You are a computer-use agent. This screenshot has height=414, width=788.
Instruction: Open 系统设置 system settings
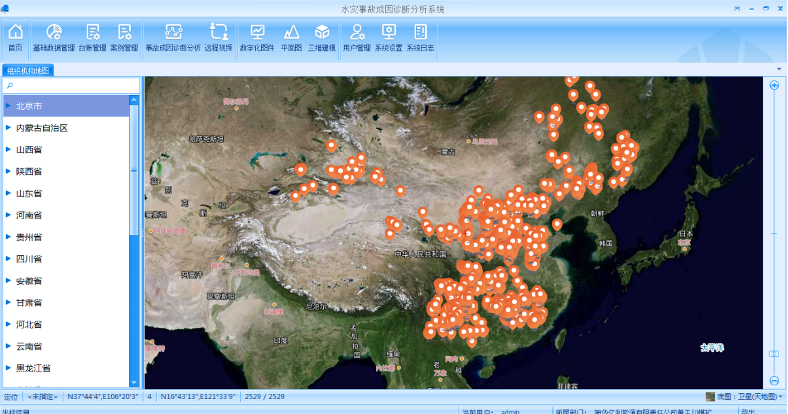(x=388, y=38)
